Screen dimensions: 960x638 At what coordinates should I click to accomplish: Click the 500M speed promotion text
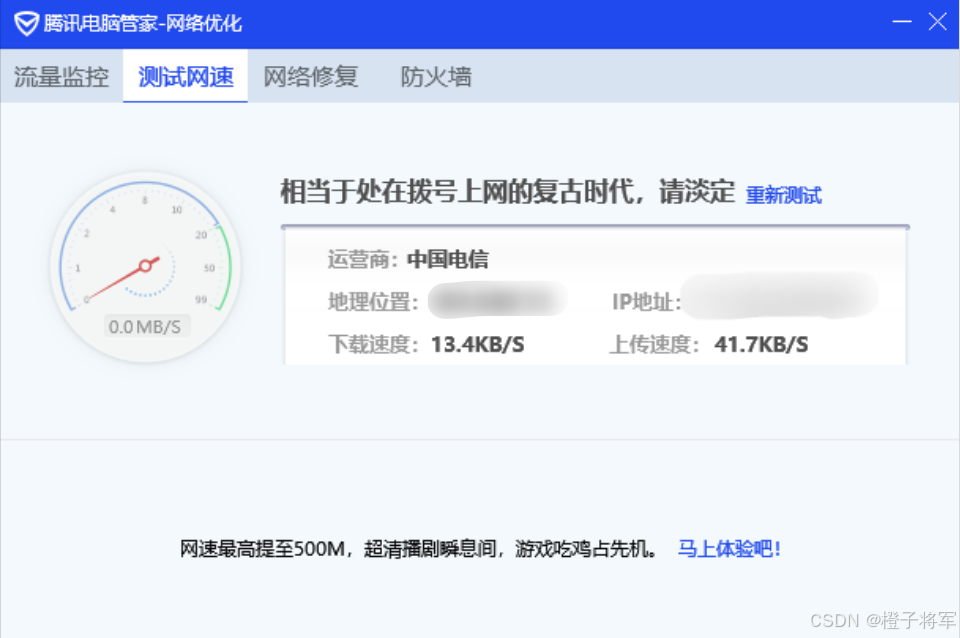(x=419, y=549)
